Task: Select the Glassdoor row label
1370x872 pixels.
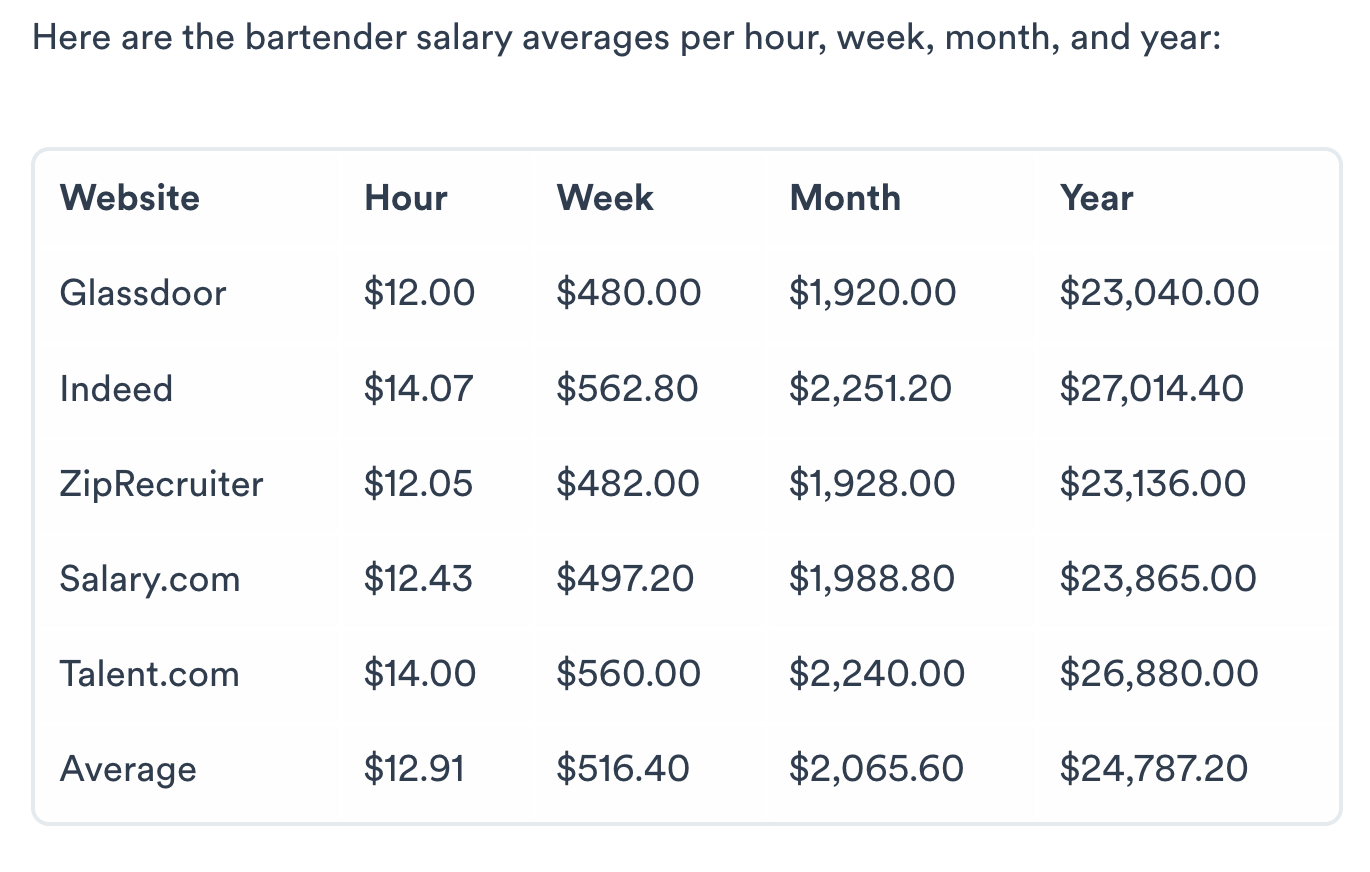Action: [x=143, y=293]
